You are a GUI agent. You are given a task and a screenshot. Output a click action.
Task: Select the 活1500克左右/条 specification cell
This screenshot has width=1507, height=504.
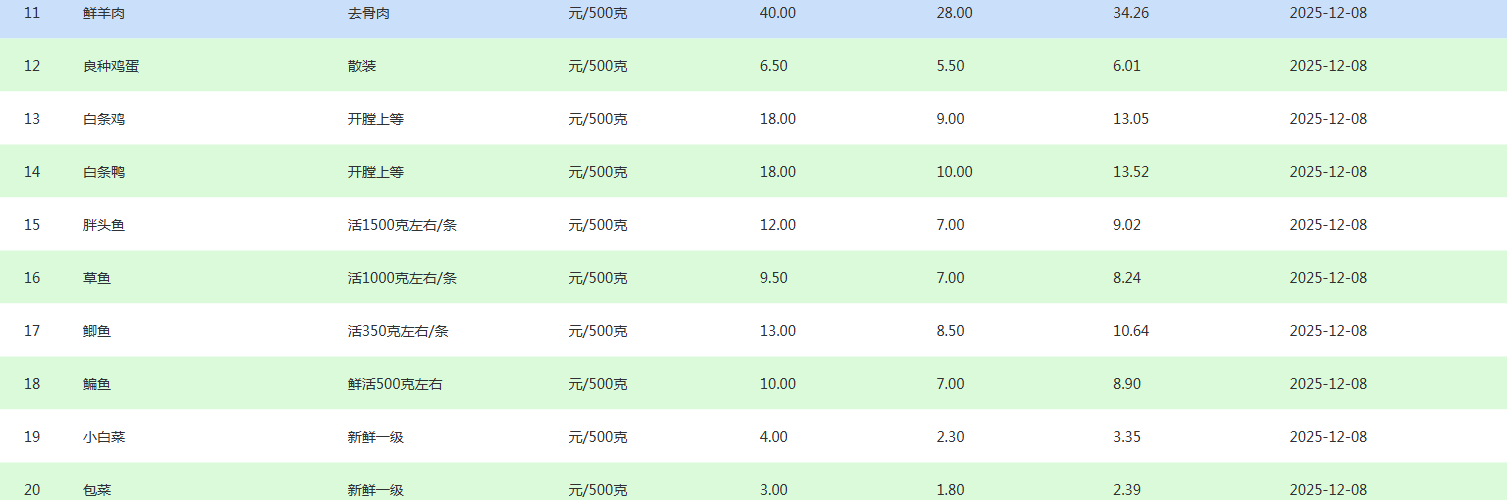click(402, 225)
